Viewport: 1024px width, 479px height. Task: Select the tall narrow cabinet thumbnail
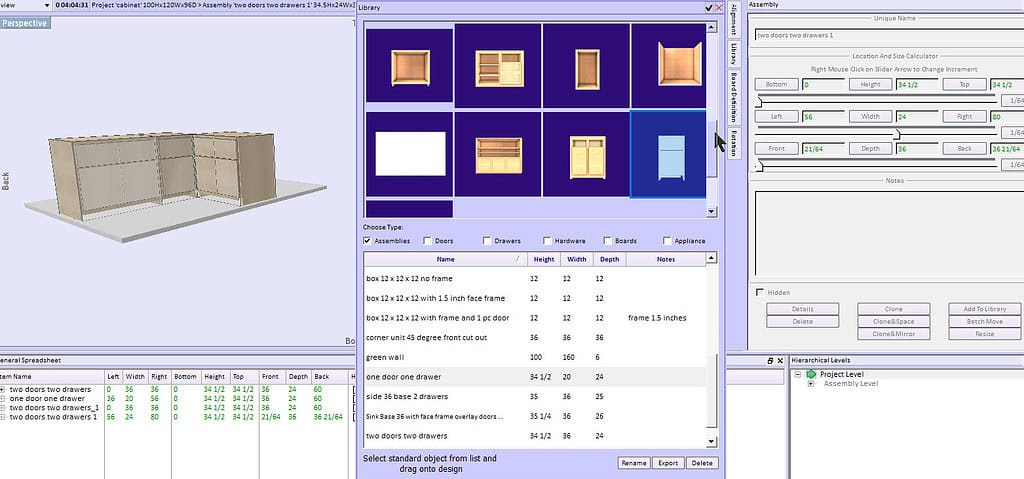(x=586, y=66)
